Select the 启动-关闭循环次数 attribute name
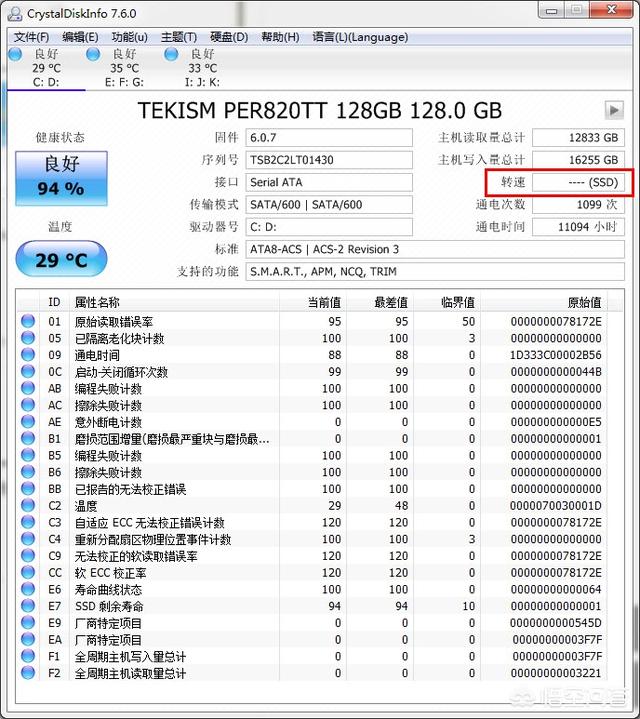This screenshot has height=719, width=640. pyautogui.click(x=121, y=372)
